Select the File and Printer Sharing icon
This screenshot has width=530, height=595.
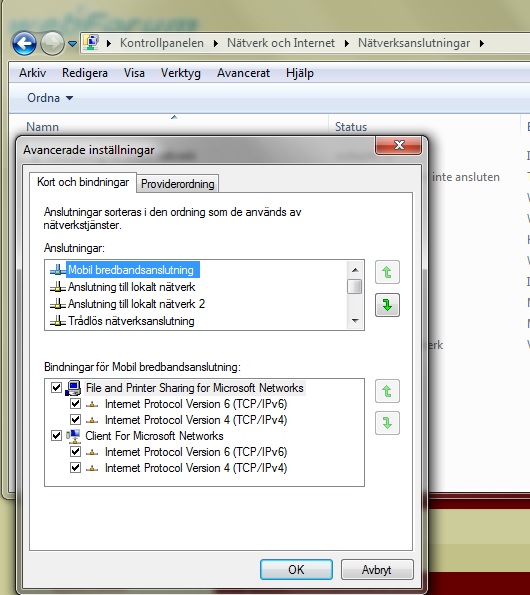pos(73,388)
